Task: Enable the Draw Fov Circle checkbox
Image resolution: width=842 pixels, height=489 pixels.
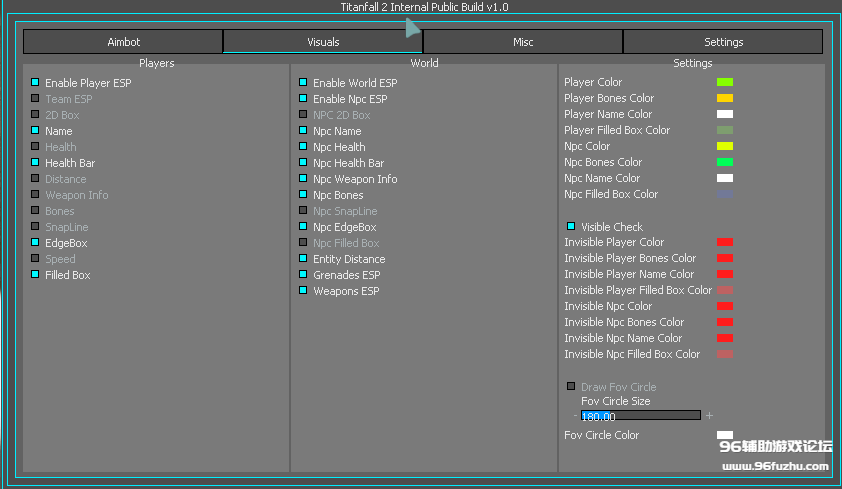Action: 571,387
